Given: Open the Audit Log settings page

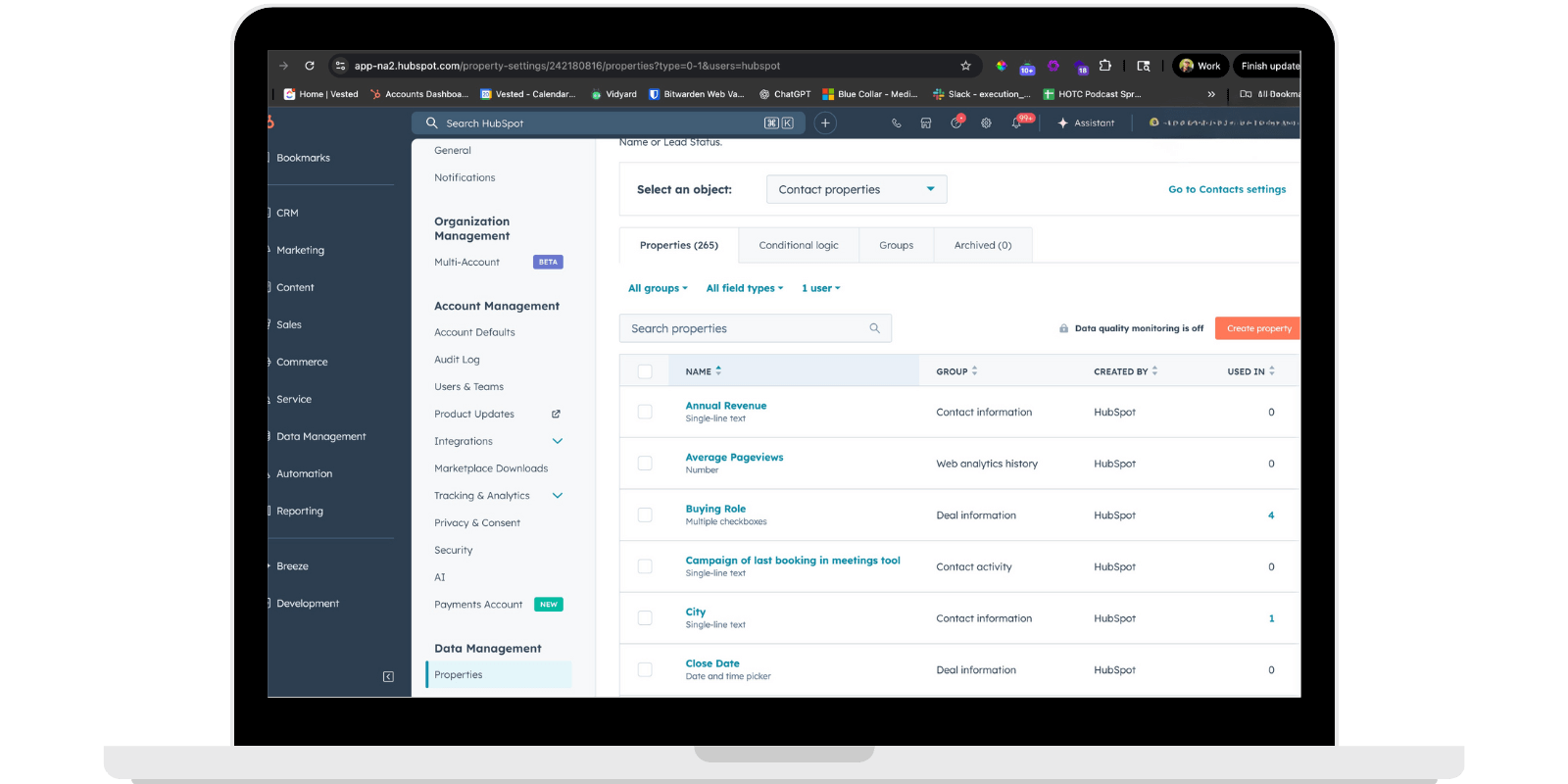Looking at the screenshot, I should click(x=457, y=360).
